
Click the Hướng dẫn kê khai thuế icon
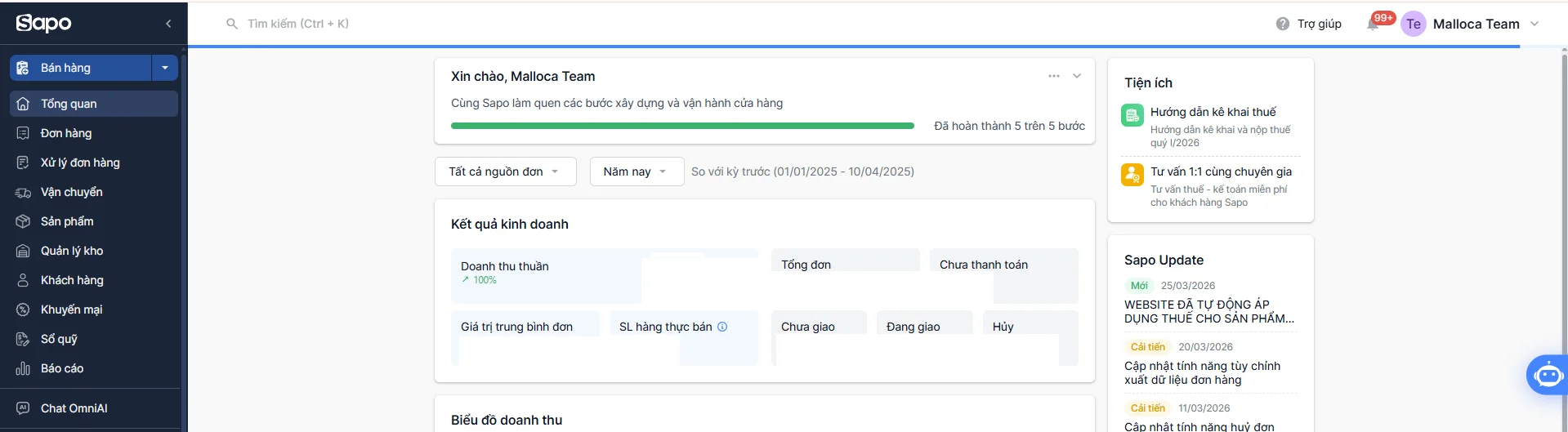coord(1132,115)
